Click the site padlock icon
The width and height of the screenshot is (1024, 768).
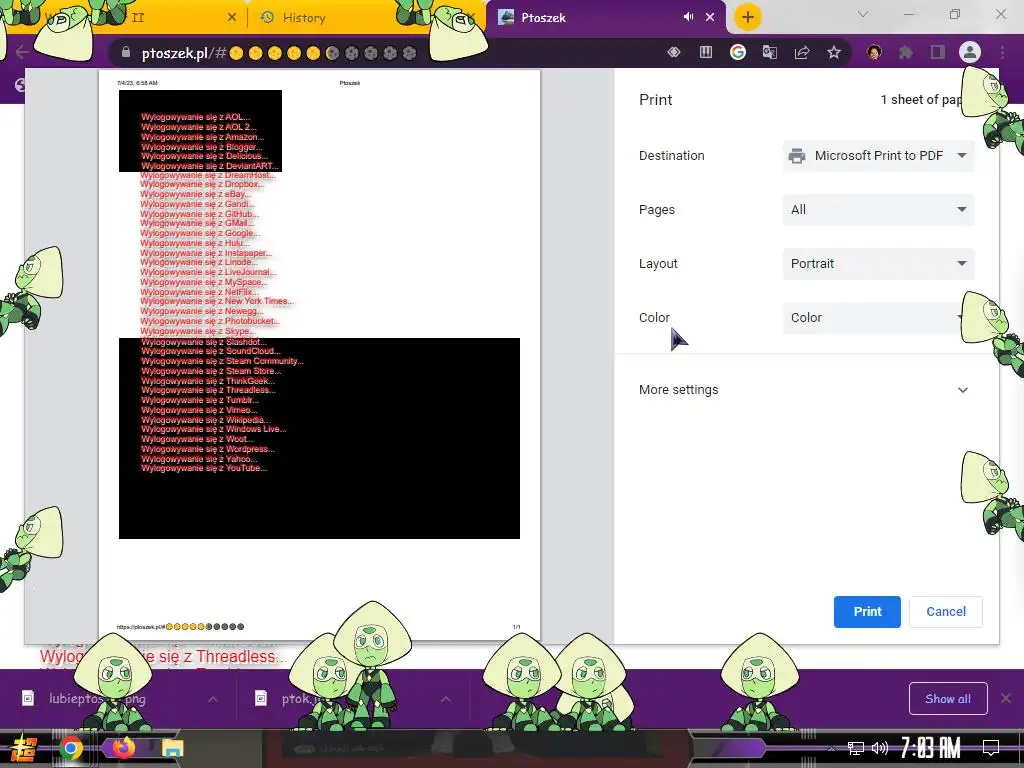tap(126, 53)
